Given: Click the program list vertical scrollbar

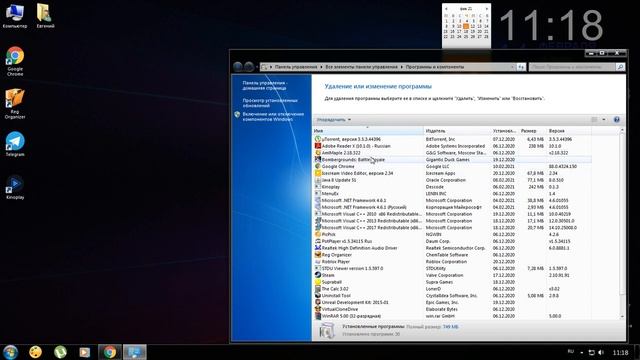Looking at the screenshot, I should 622,223.
